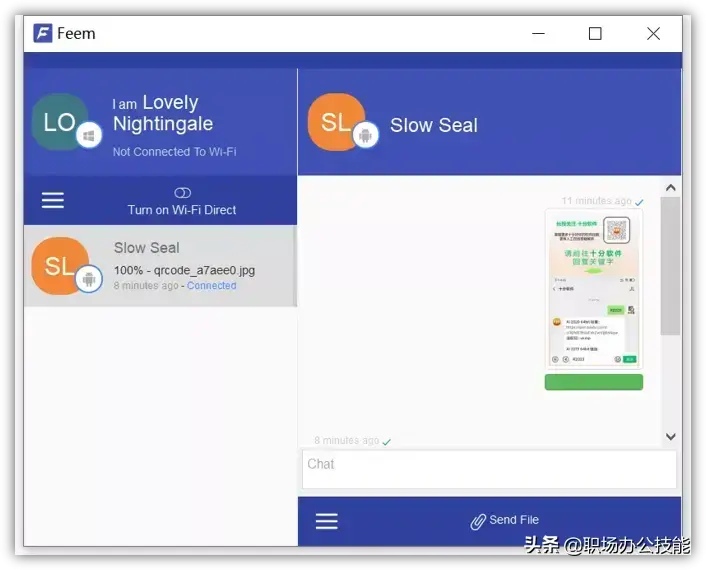Click the LO Lovely Nightingale avatar

[x=57, y=122]
